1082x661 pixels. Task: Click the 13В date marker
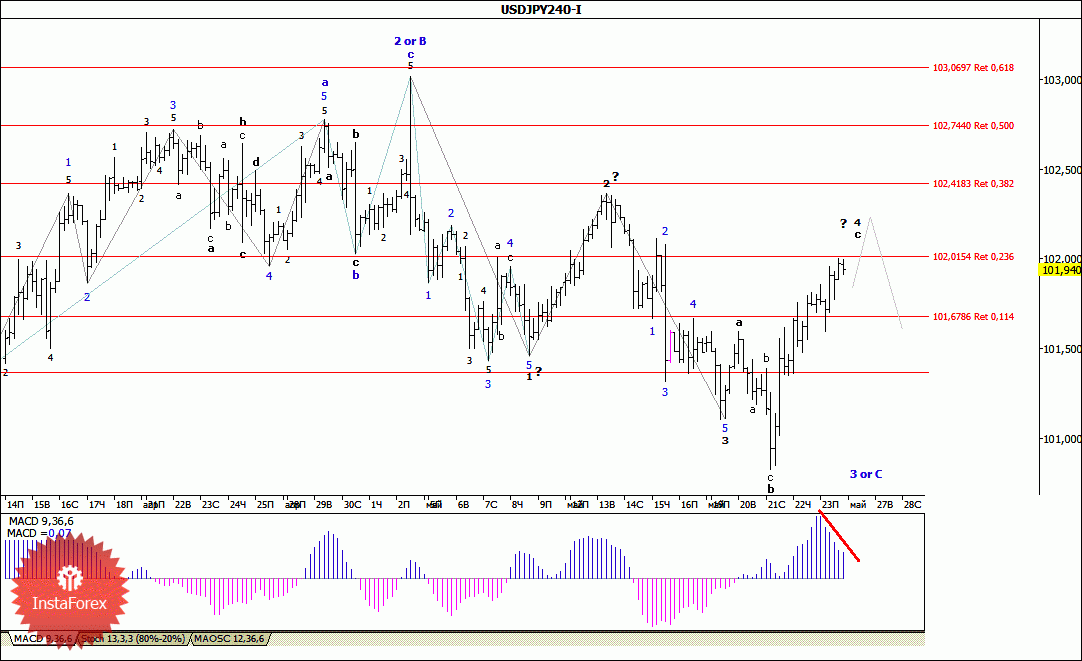[x=607, y=504]
